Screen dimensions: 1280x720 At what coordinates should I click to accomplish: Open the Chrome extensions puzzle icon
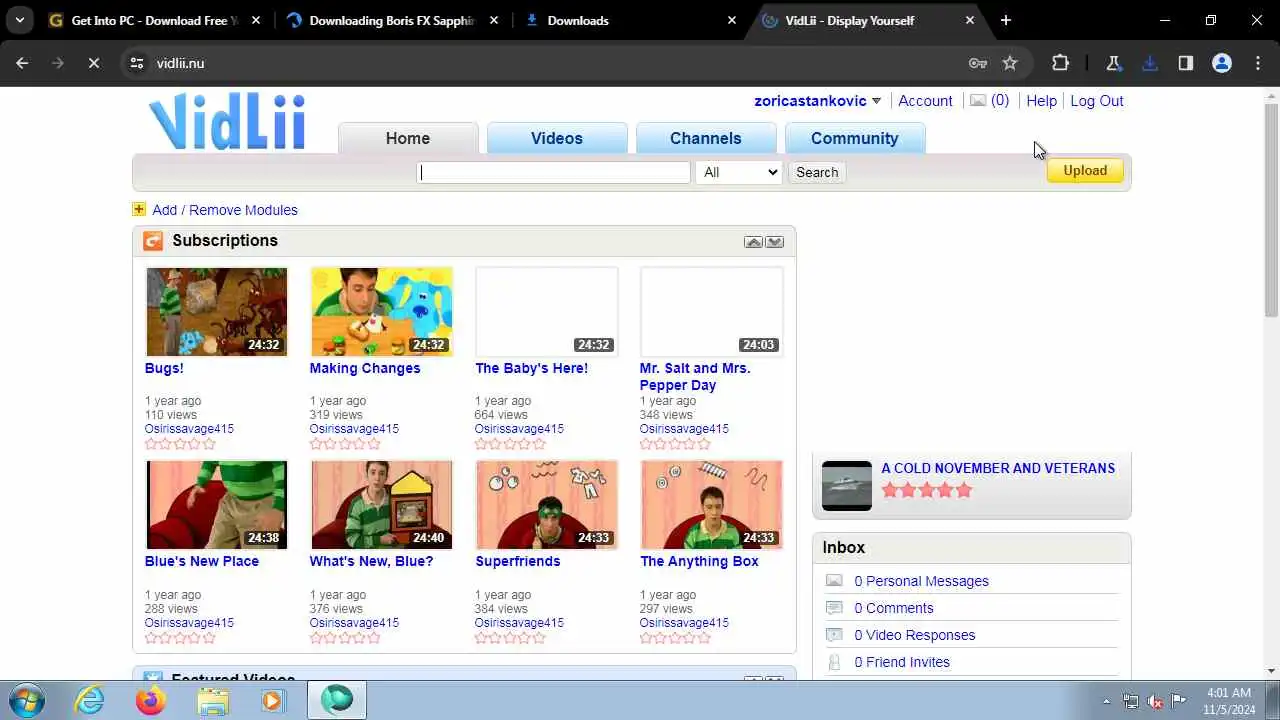coord(1060,63)
